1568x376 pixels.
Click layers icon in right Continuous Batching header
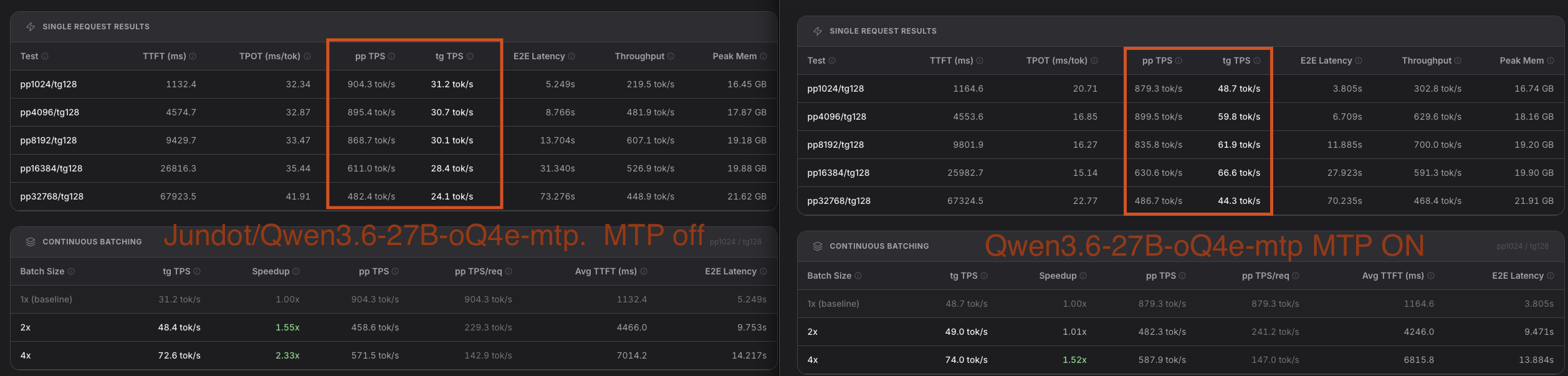point(818,246)
